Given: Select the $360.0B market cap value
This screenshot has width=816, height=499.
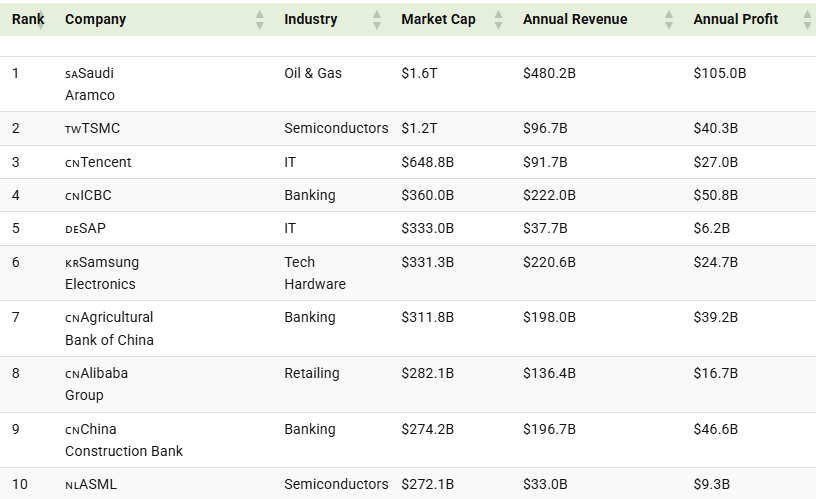Looking at the screenshot, I should 428,196.
